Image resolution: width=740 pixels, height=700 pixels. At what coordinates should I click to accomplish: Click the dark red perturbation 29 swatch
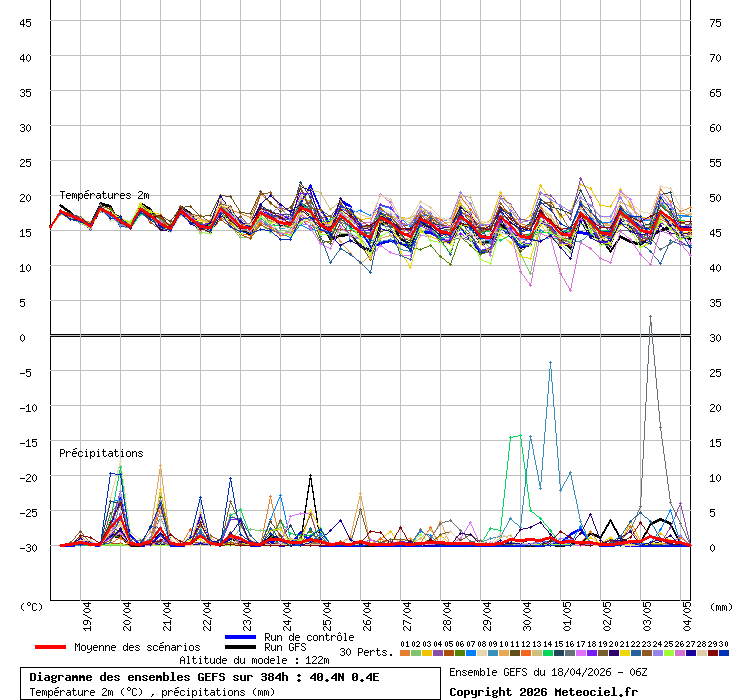(x=712, y=653)
